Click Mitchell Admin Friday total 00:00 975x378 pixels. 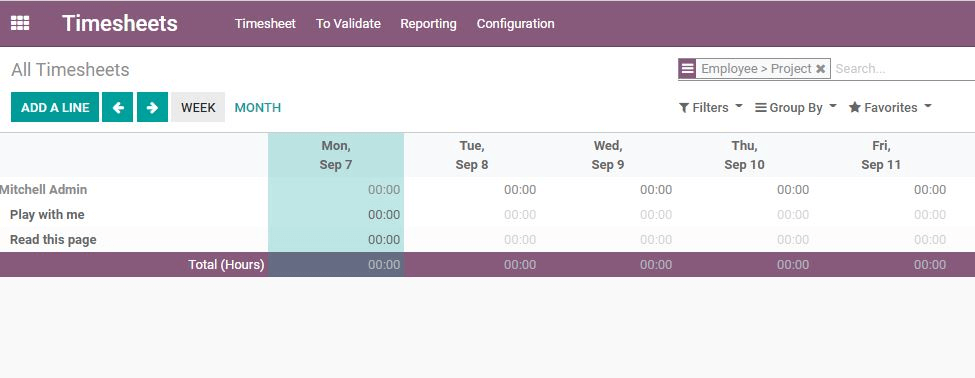[930, 190]
